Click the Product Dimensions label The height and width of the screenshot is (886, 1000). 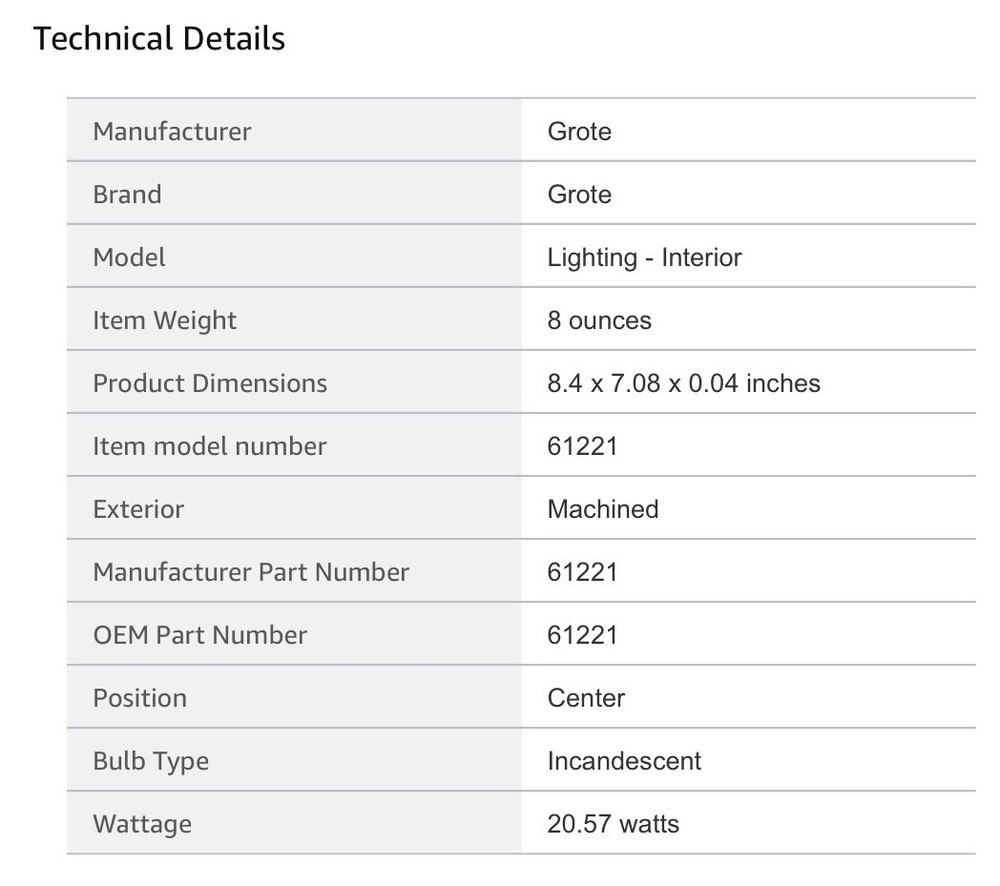(210, 383)
